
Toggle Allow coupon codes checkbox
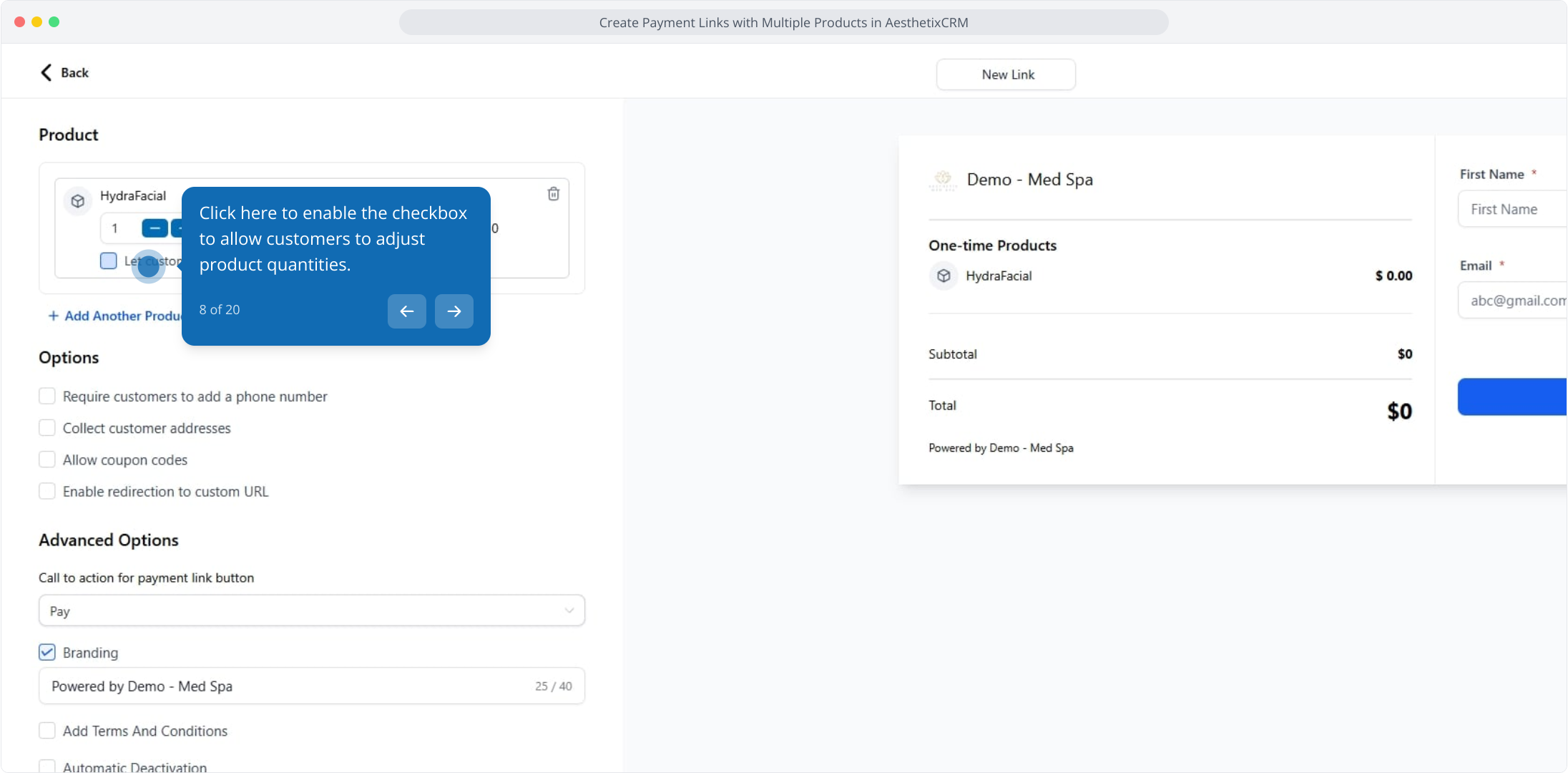tap(47, 460)
